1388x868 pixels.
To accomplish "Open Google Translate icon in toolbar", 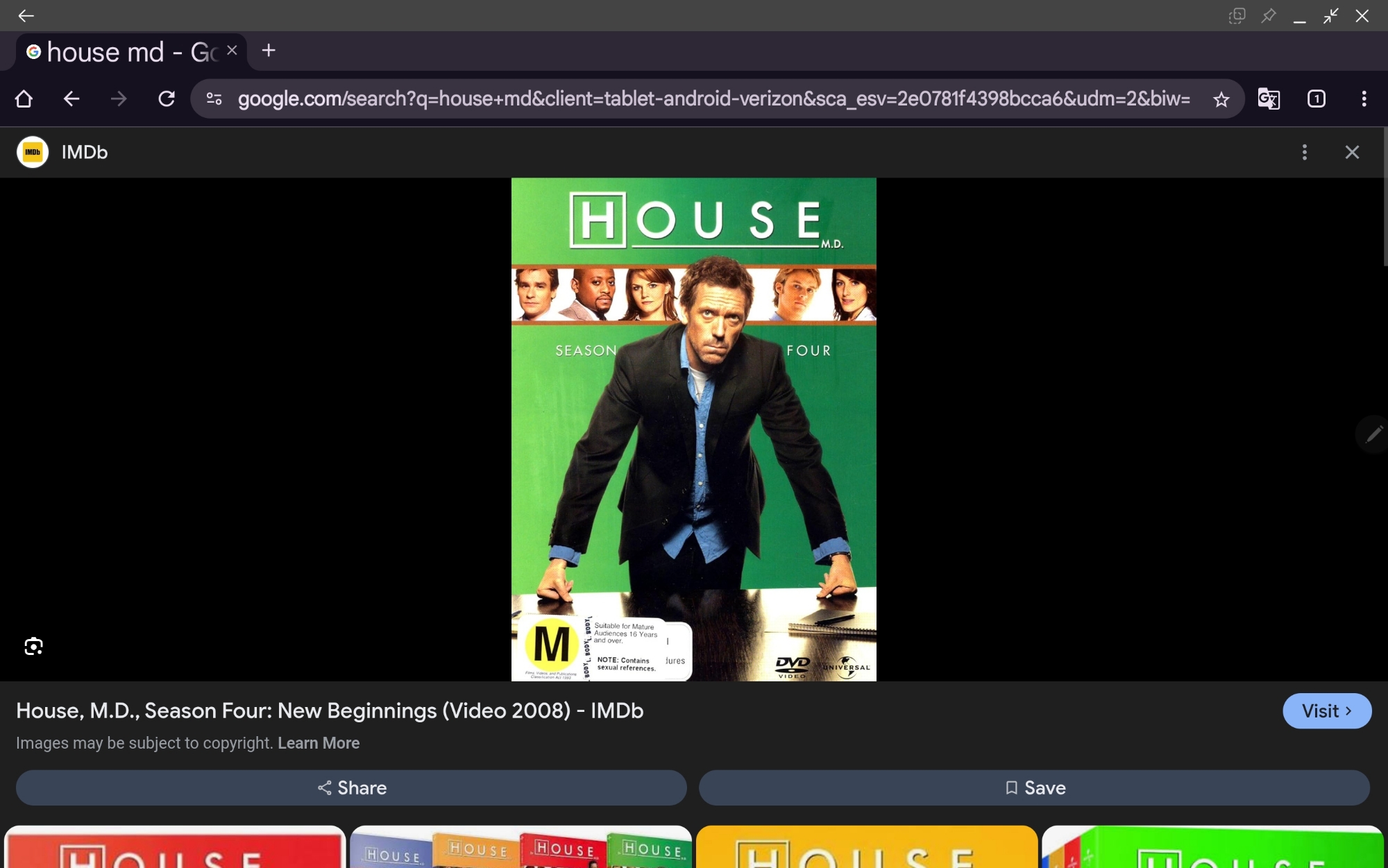I will 1269,99.
